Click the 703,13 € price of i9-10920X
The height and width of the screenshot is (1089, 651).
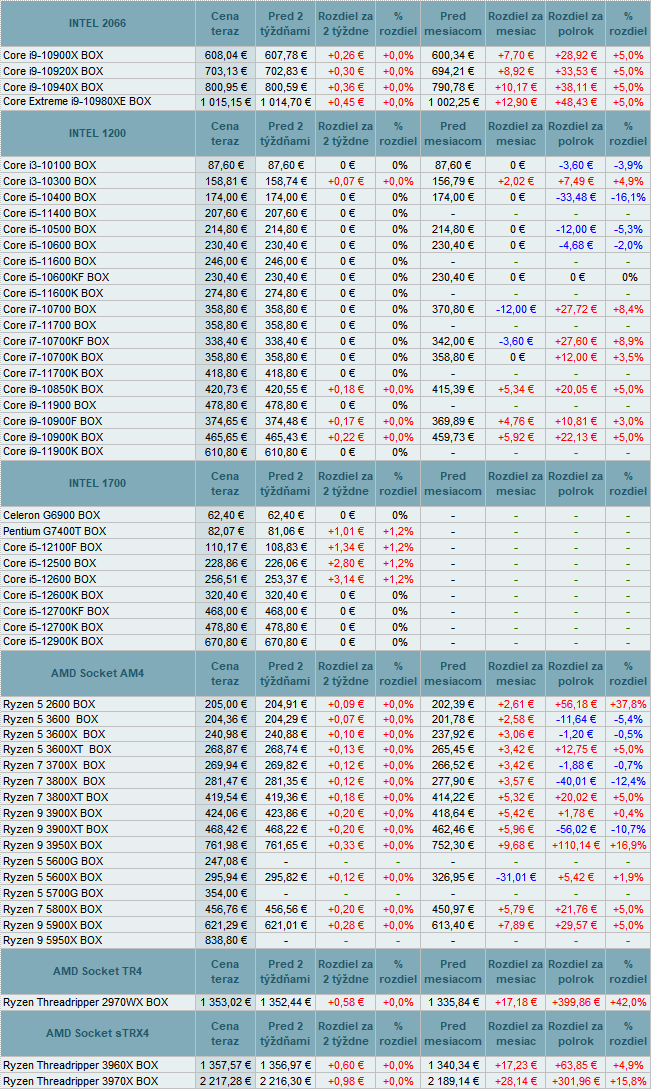tap(226, 71)
